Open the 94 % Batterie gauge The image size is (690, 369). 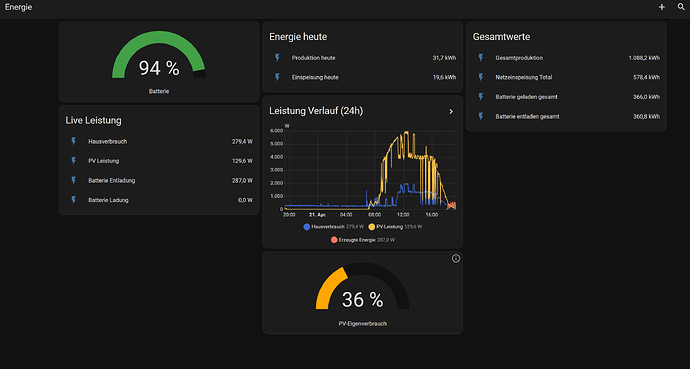click(x=159, y=62)
